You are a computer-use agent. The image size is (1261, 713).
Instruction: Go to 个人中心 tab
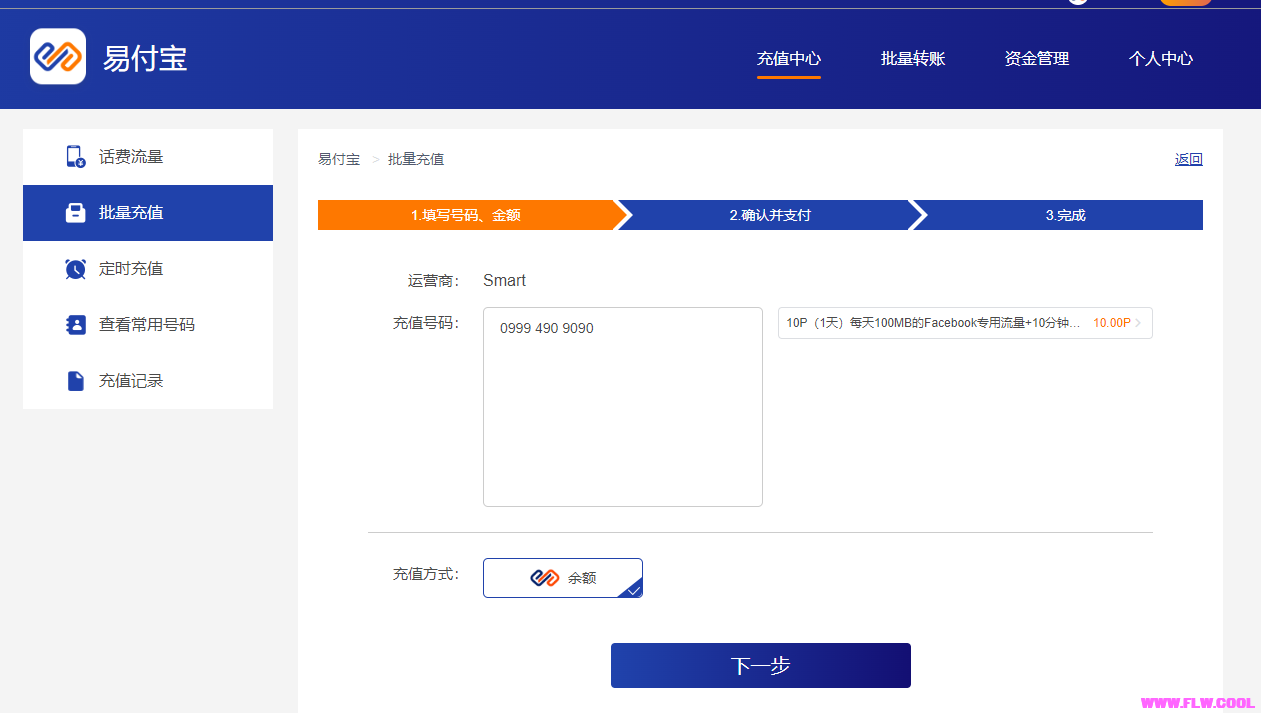point(1161,59)
